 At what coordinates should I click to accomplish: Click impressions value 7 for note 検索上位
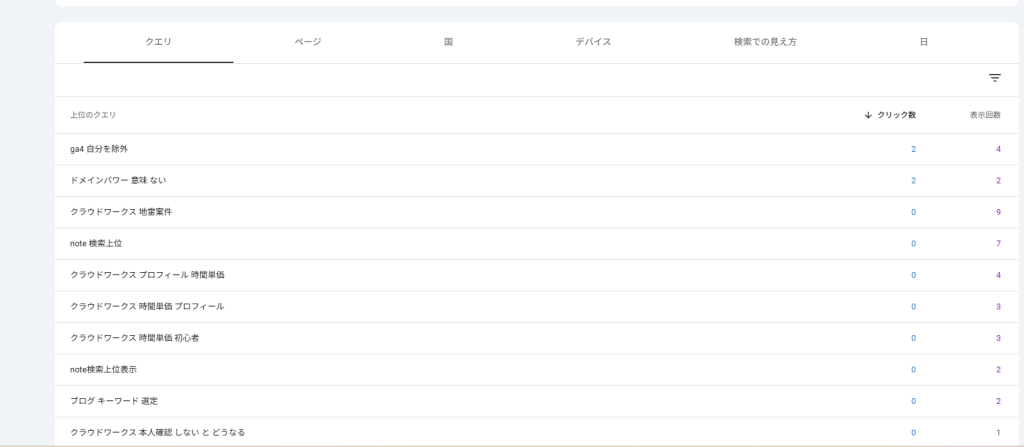(x=999, y=244)
